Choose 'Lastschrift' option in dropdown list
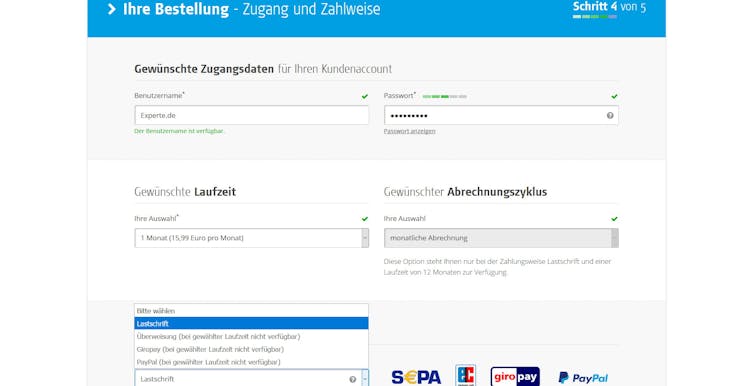The width and height of the screenshot is (750, 386). pos(252,324)
